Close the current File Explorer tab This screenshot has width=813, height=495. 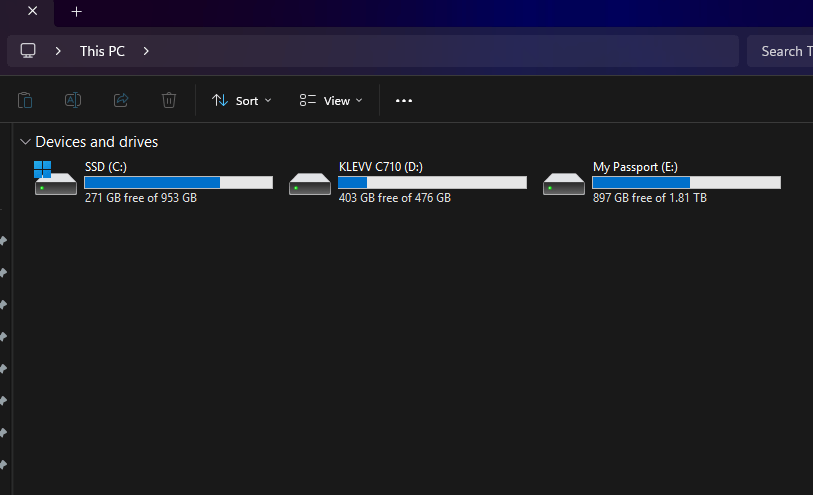point(32,11)
